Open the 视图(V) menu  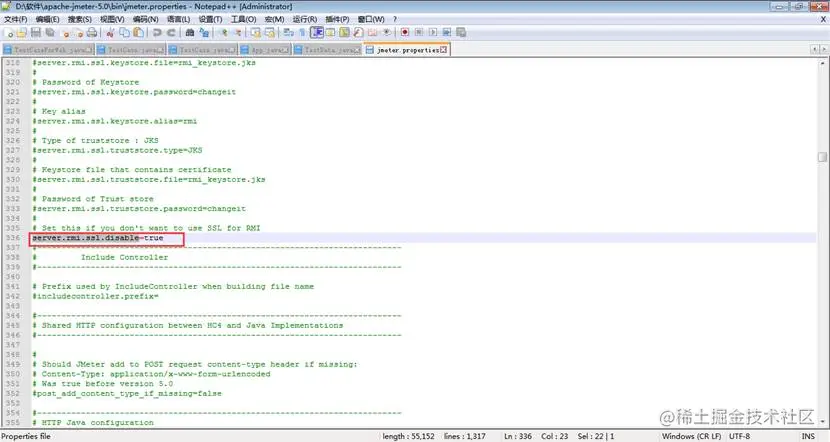[112, 19]
